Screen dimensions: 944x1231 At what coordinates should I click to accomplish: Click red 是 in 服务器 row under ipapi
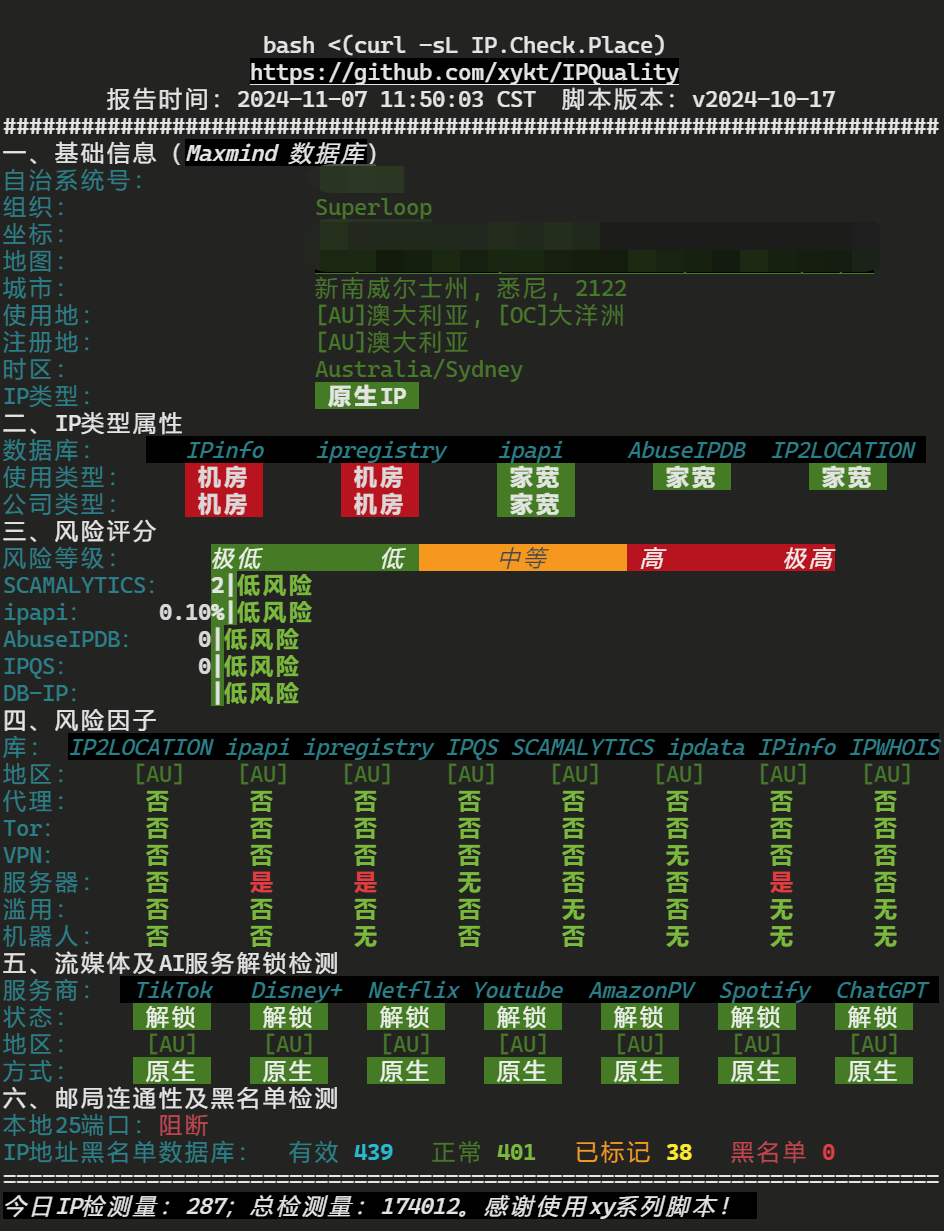(262, 882)
